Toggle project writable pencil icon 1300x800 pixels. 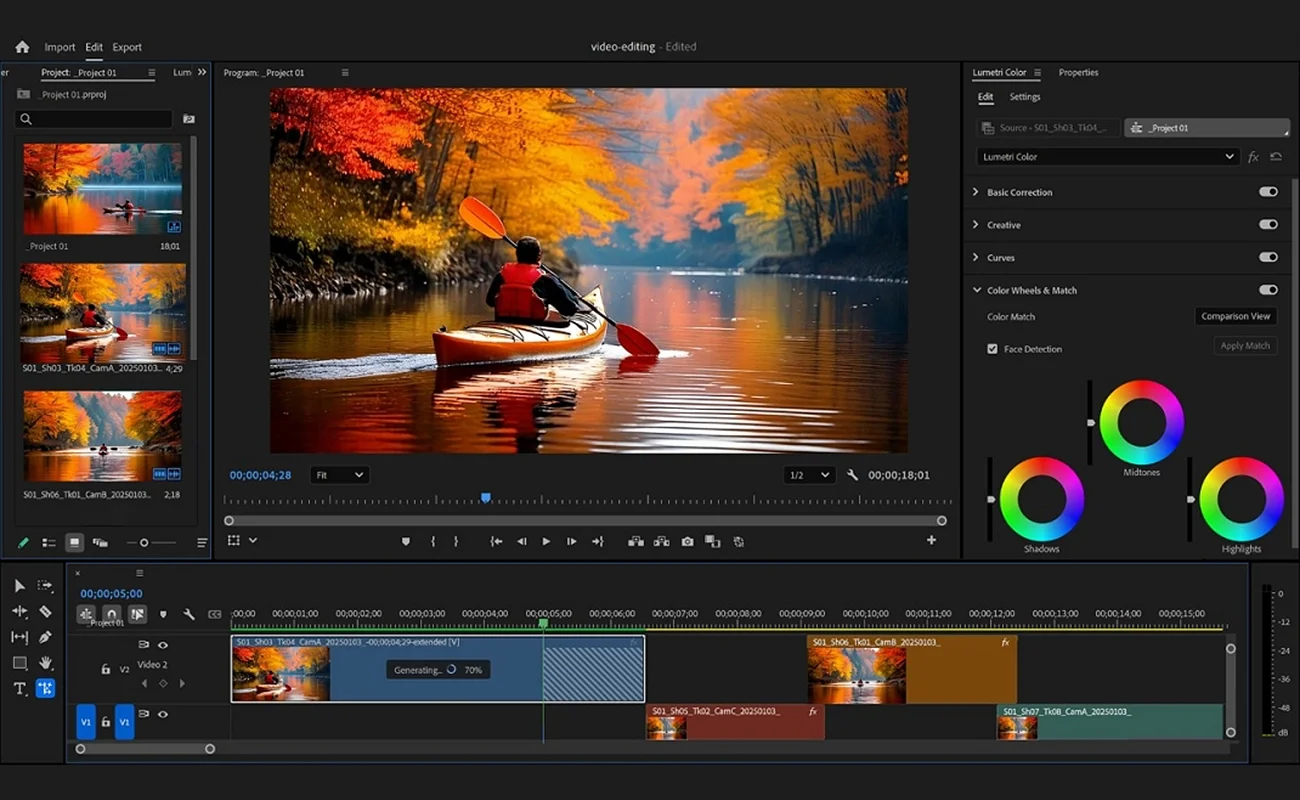(x=23, y=543)
